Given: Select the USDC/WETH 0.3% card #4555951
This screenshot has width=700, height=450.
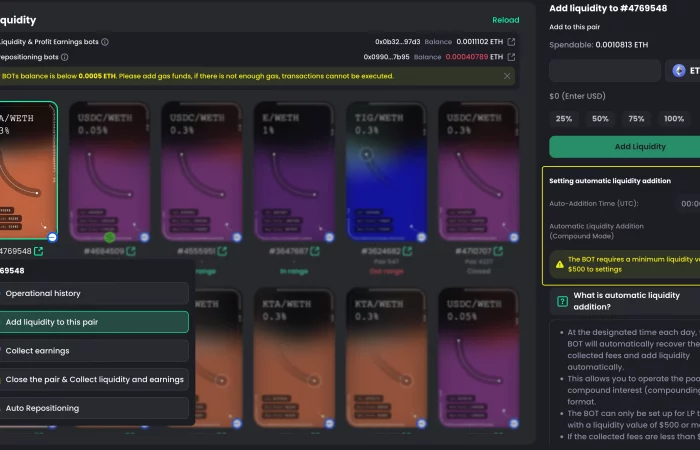Looking at the screenshot, I should [202, 172].
